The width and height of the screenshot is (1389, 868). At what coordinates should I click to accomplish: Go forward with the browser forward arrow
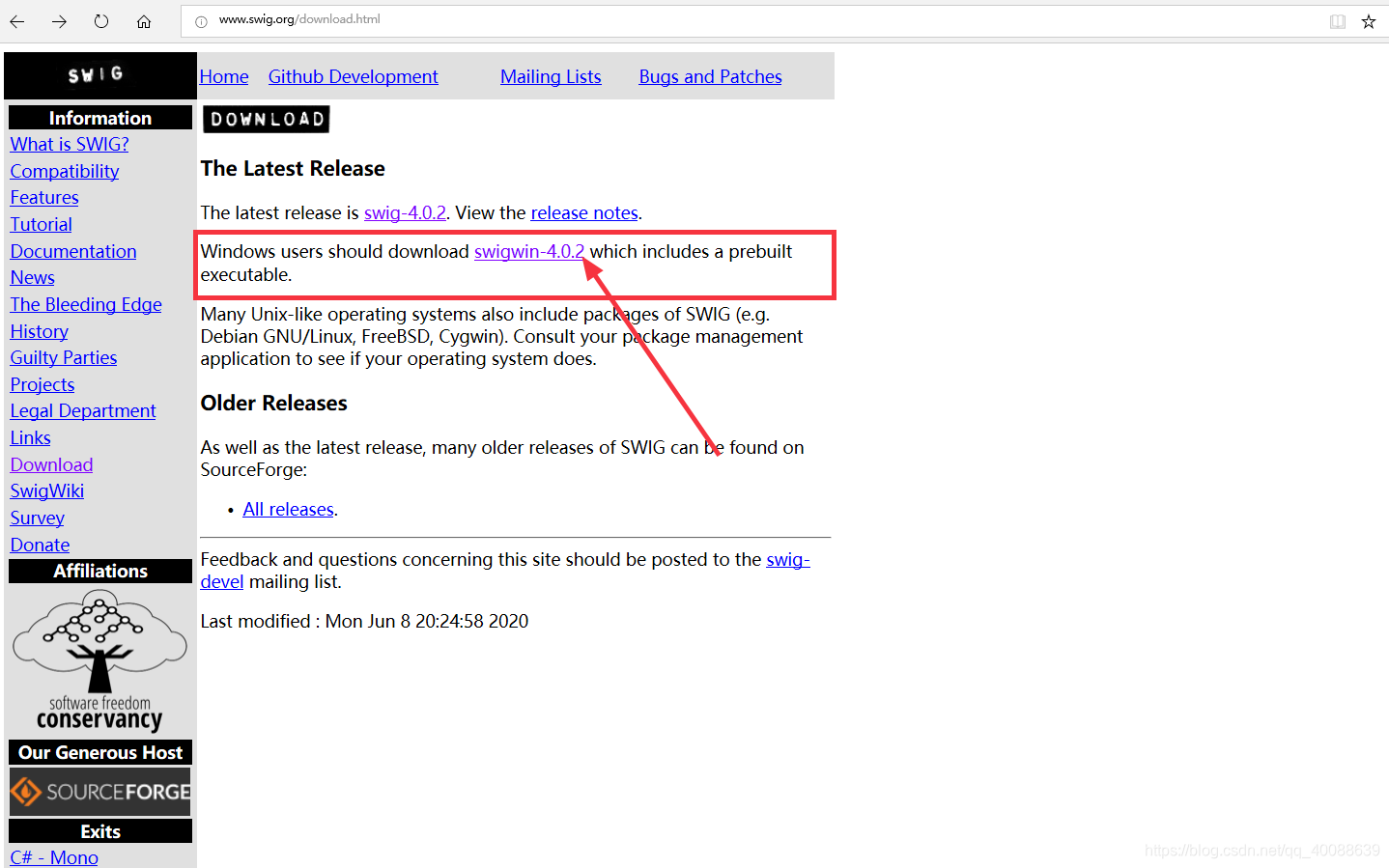pos(59,20)
